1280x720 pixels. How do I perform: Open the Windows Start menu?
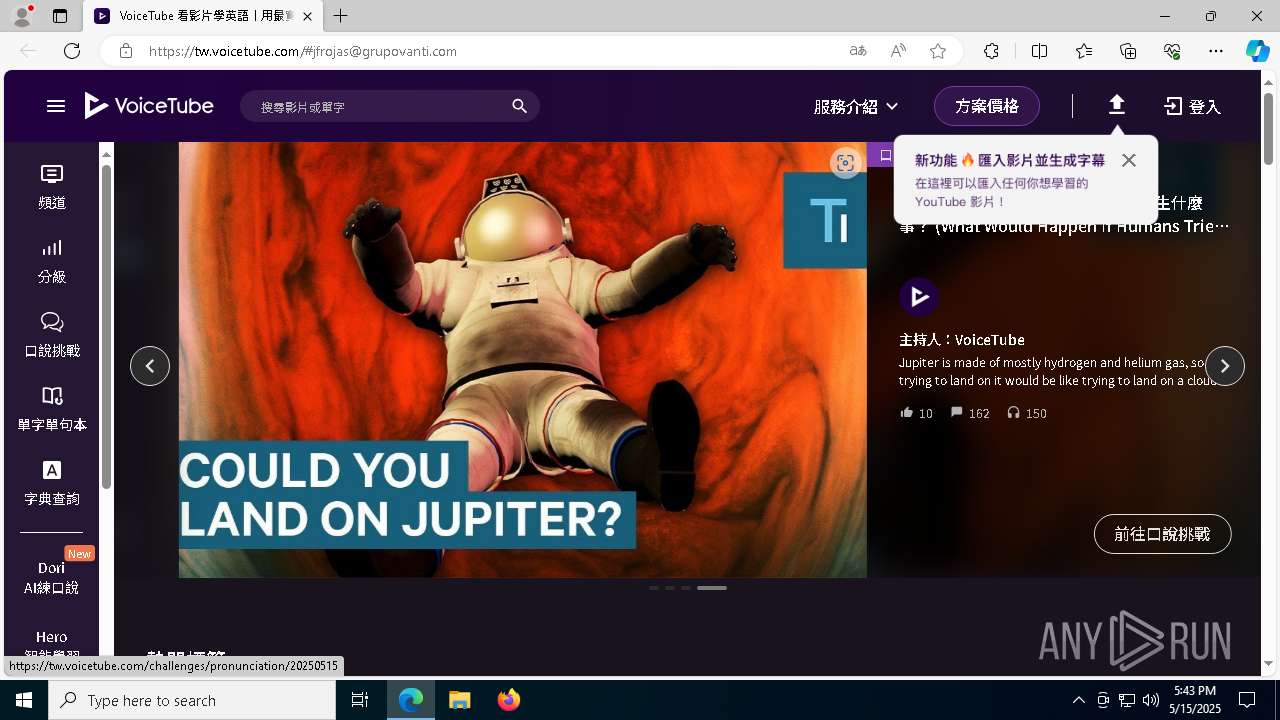(x=24, y=700)
